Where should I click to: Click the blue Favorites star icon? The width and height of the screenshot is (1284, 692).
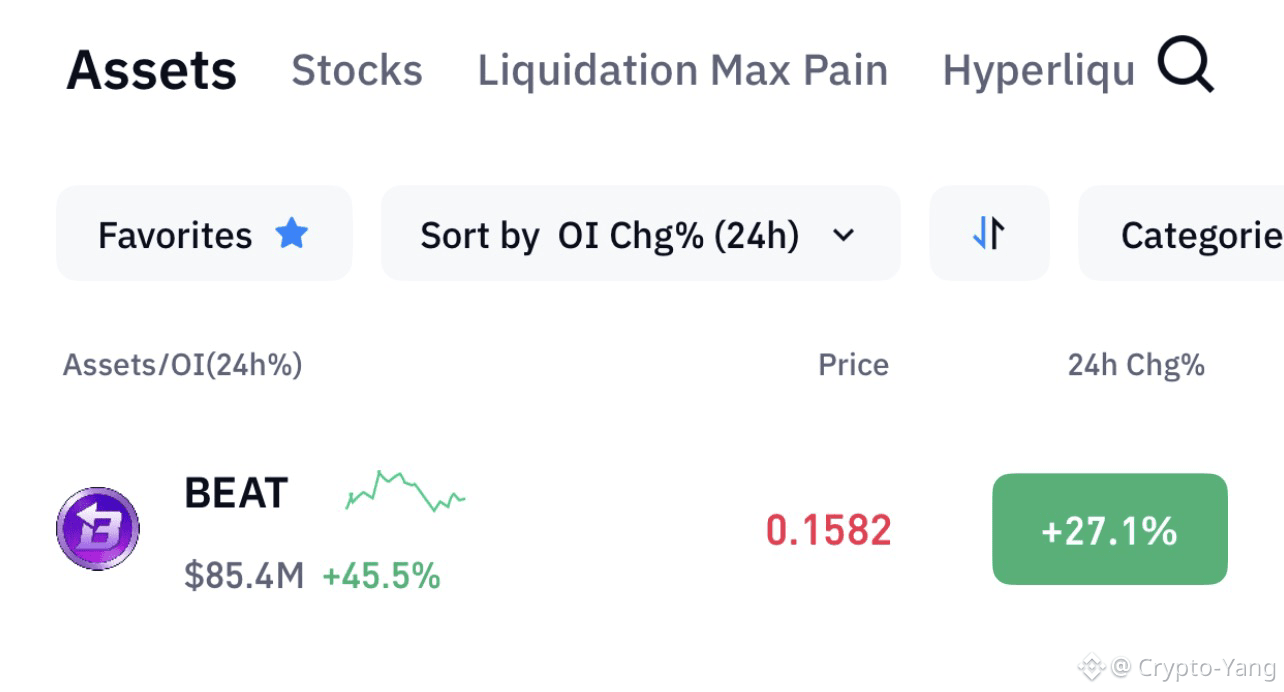[291, 234]
